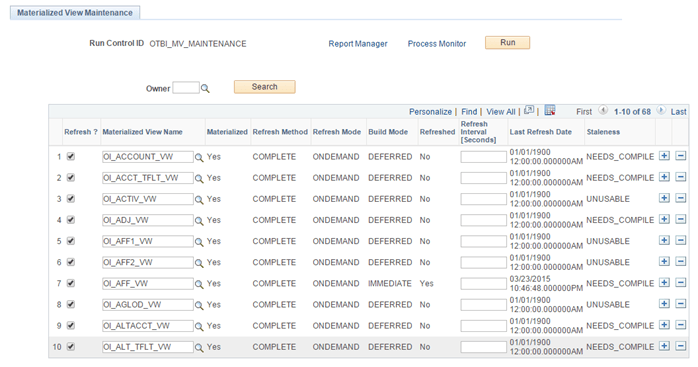
Task: Uncheck Refresh for OI_AGLOD_VW
Action: click(x=71, y=304)
